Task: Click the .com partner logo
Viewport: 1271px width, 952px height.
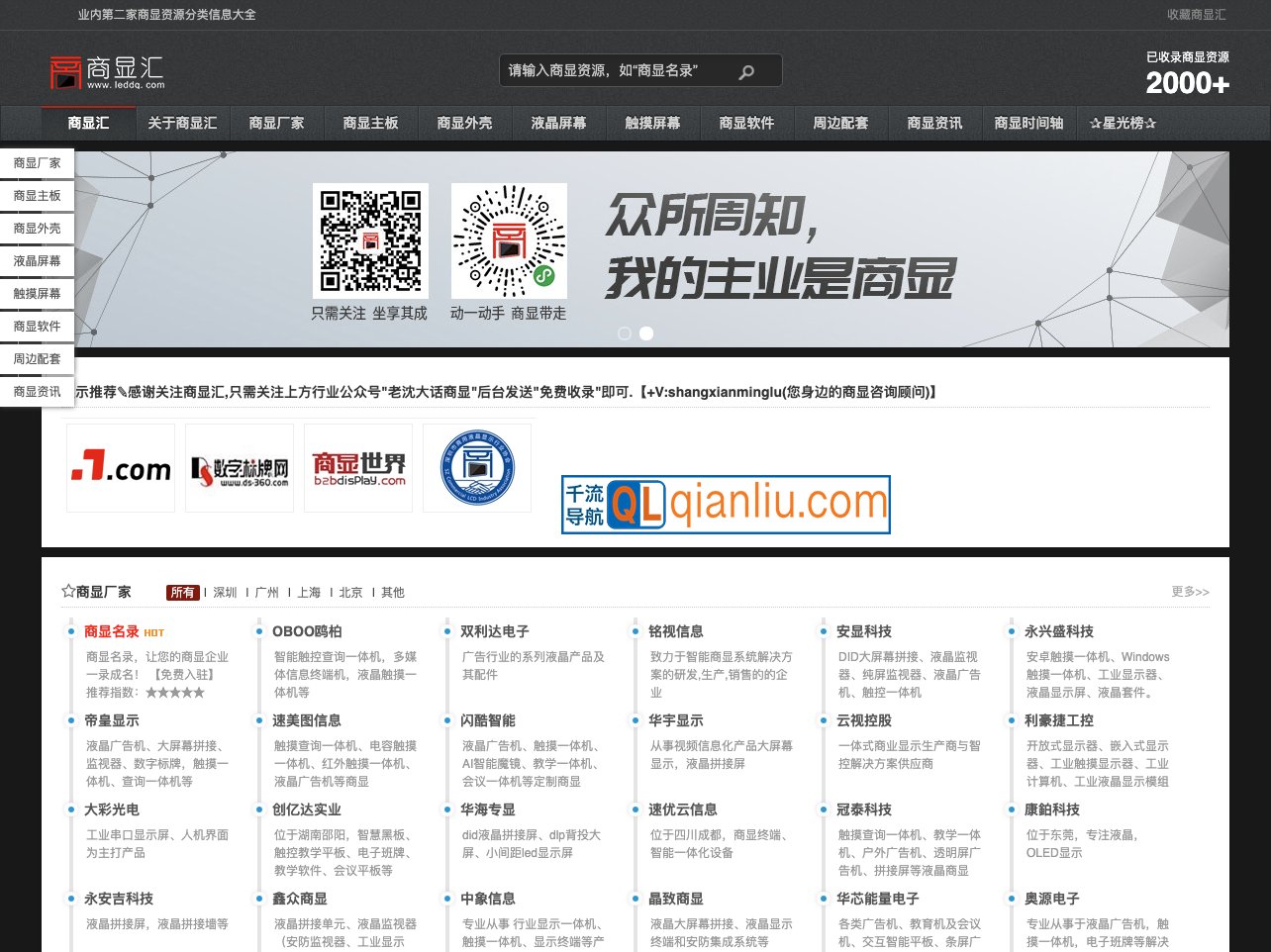Action: pyautogui.click(x=119, y=466)
